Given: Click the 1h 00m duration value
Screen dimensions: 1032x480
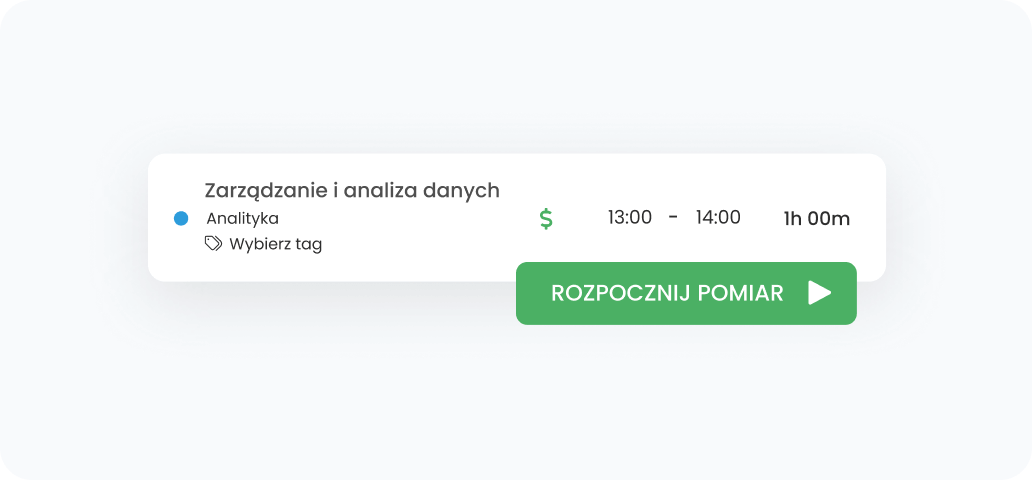Looking at the screenshot, I should [816, 219].
